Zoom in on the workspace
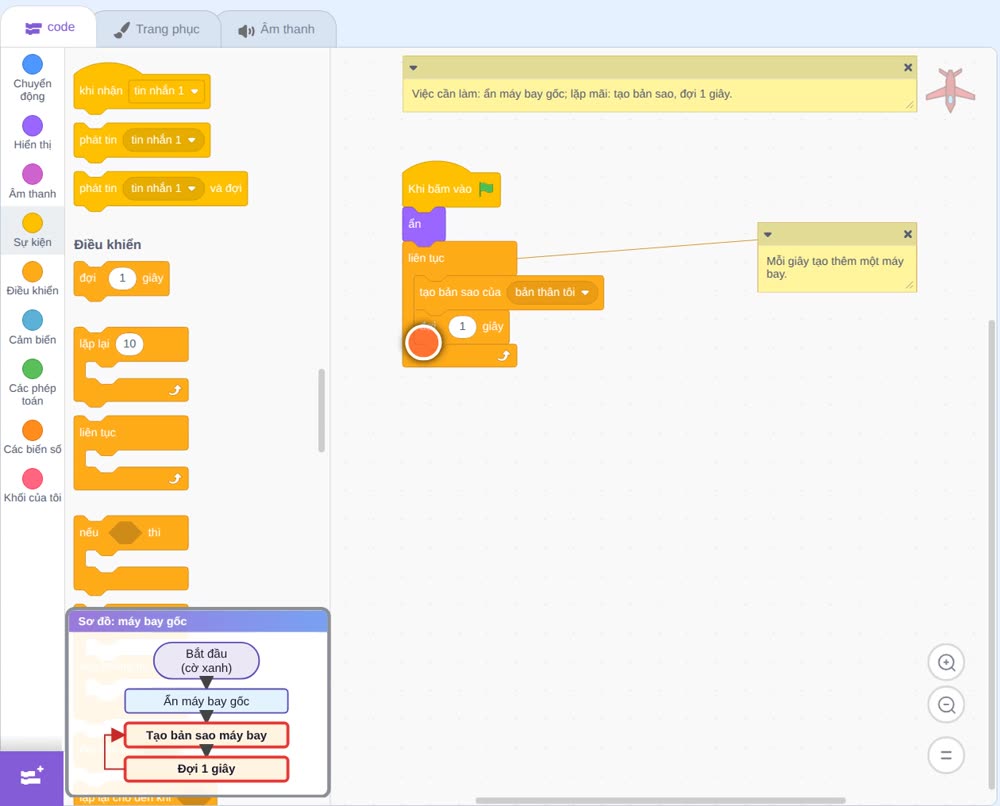1000x806 pixels. pos(946,663)
